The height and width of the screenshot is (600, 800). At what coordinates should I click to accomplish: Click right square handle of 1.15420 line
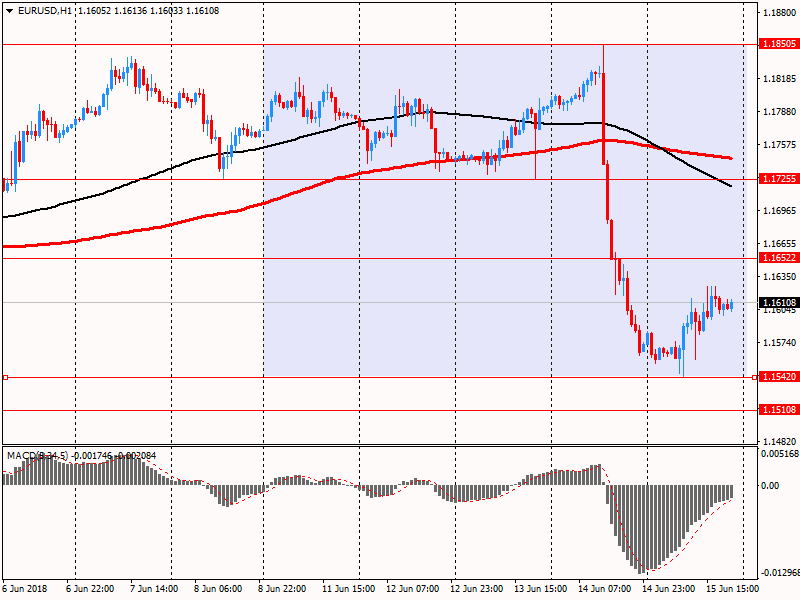(754, 377)
